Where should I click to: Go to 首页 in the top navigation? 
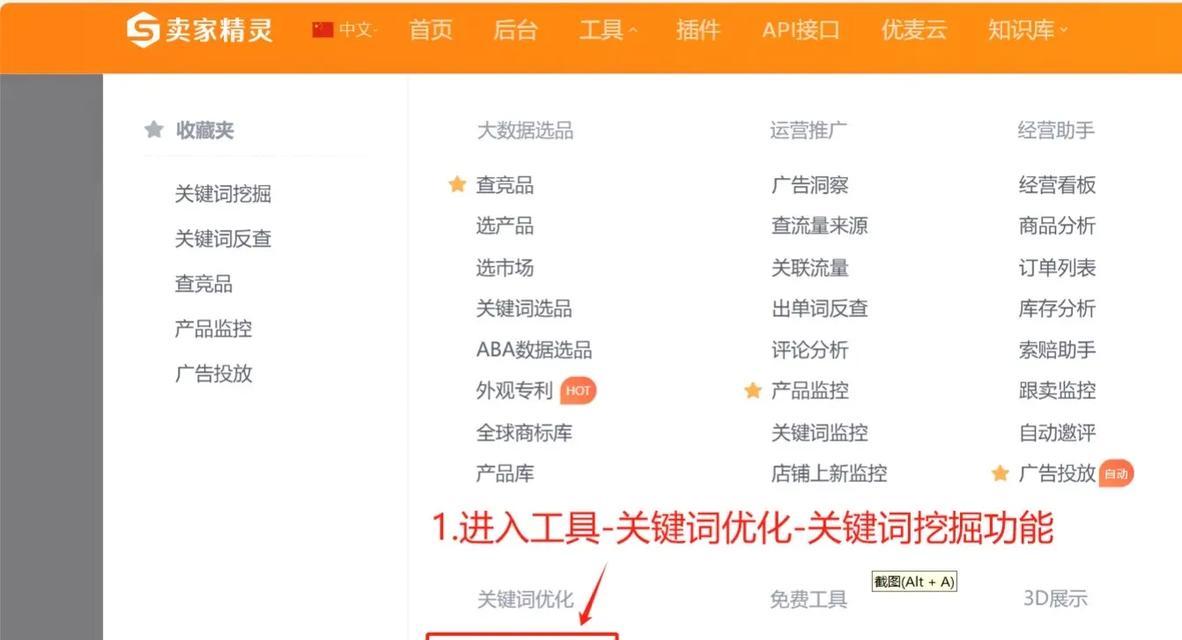430,29
